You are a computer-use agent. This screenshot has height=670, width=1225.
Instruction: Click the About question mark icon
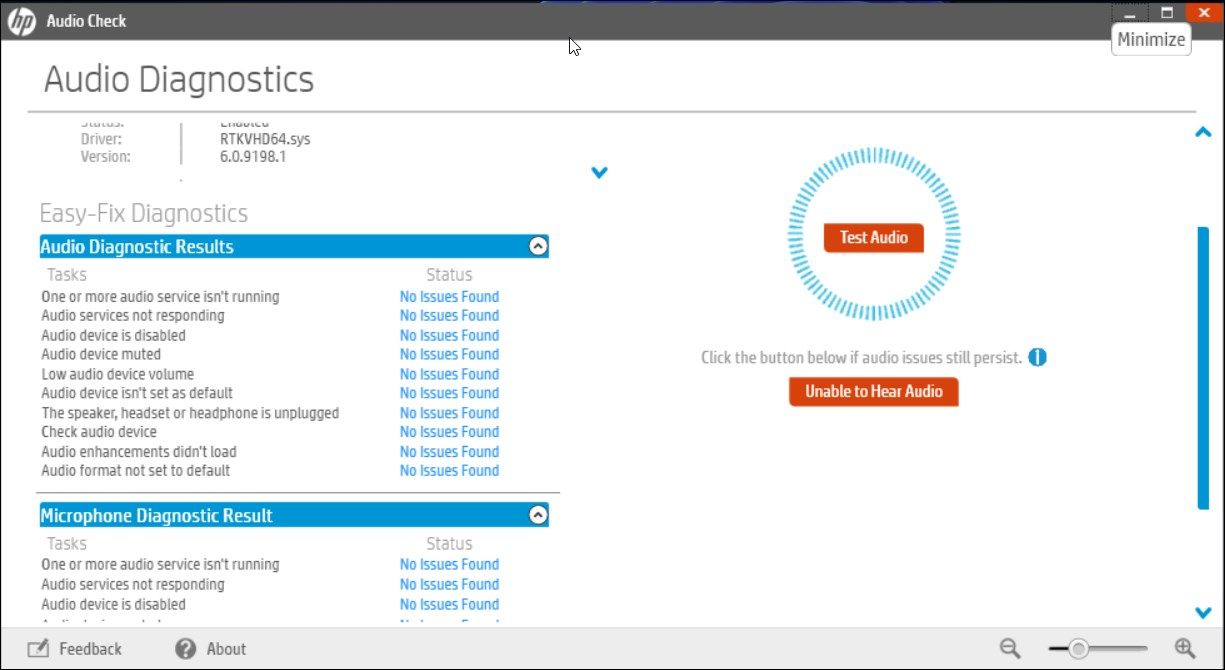pyautogui.click(x=185, y=648)
